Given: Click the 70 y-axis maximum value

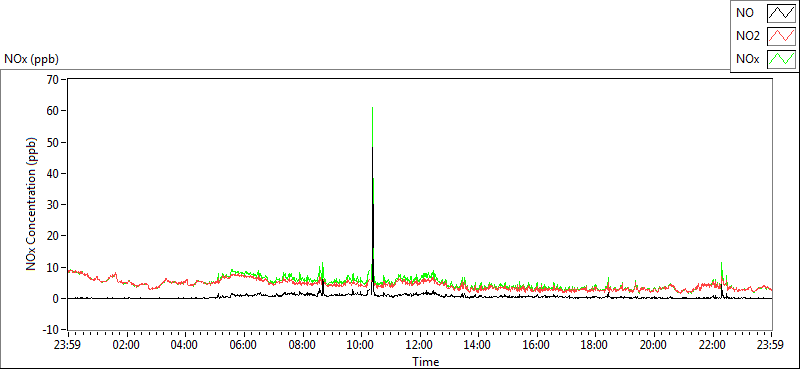Looking at the screenshot, I should click(x=53, y=79).
